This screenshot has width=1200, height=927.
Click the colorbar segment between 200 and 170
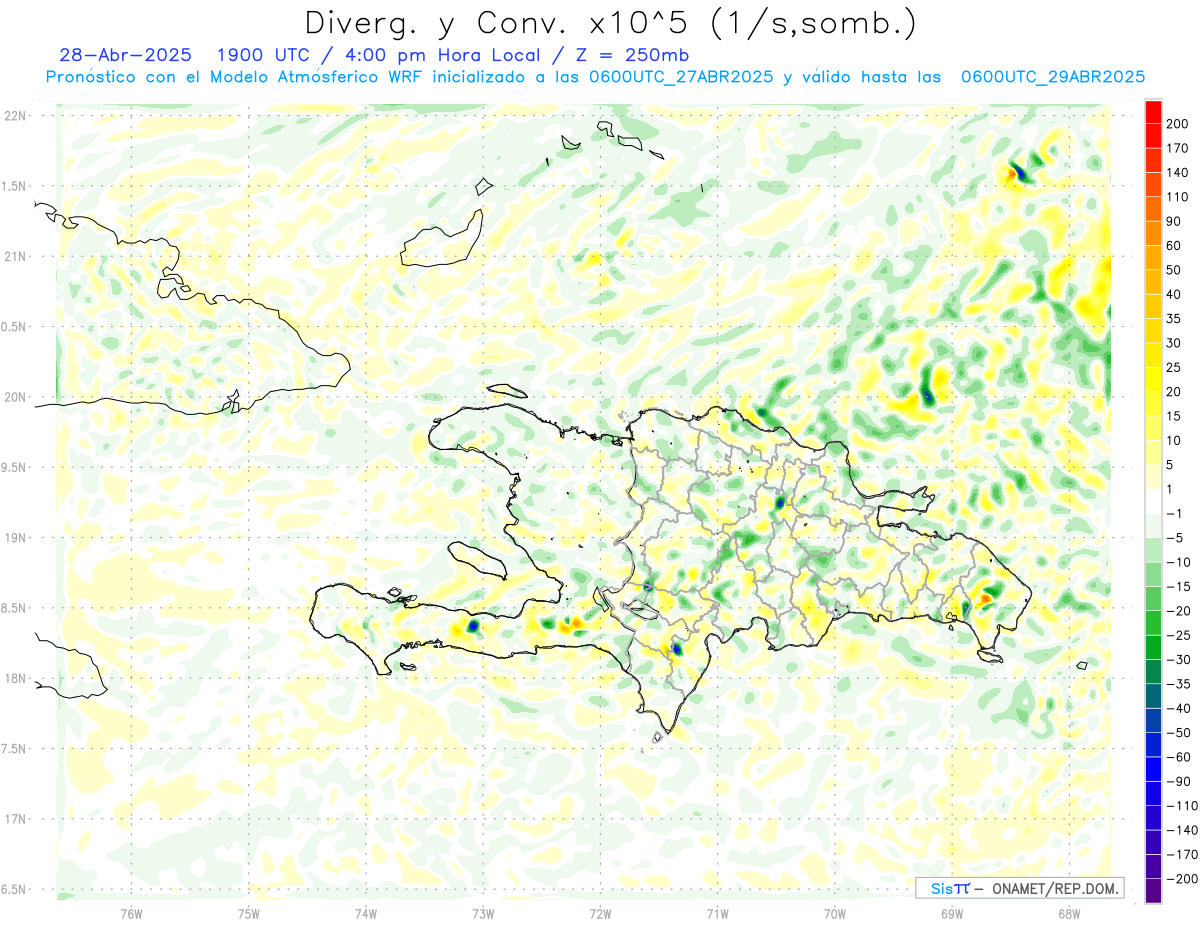1153,136
